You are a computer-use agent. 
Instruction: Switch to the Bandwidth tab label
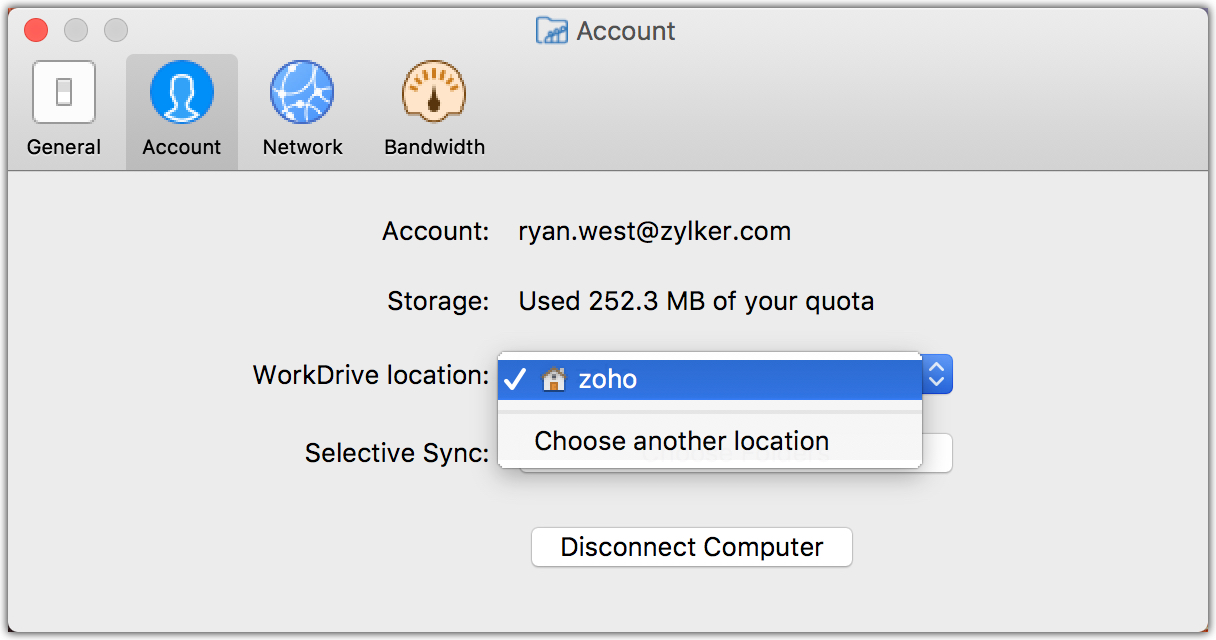[434, 147]
